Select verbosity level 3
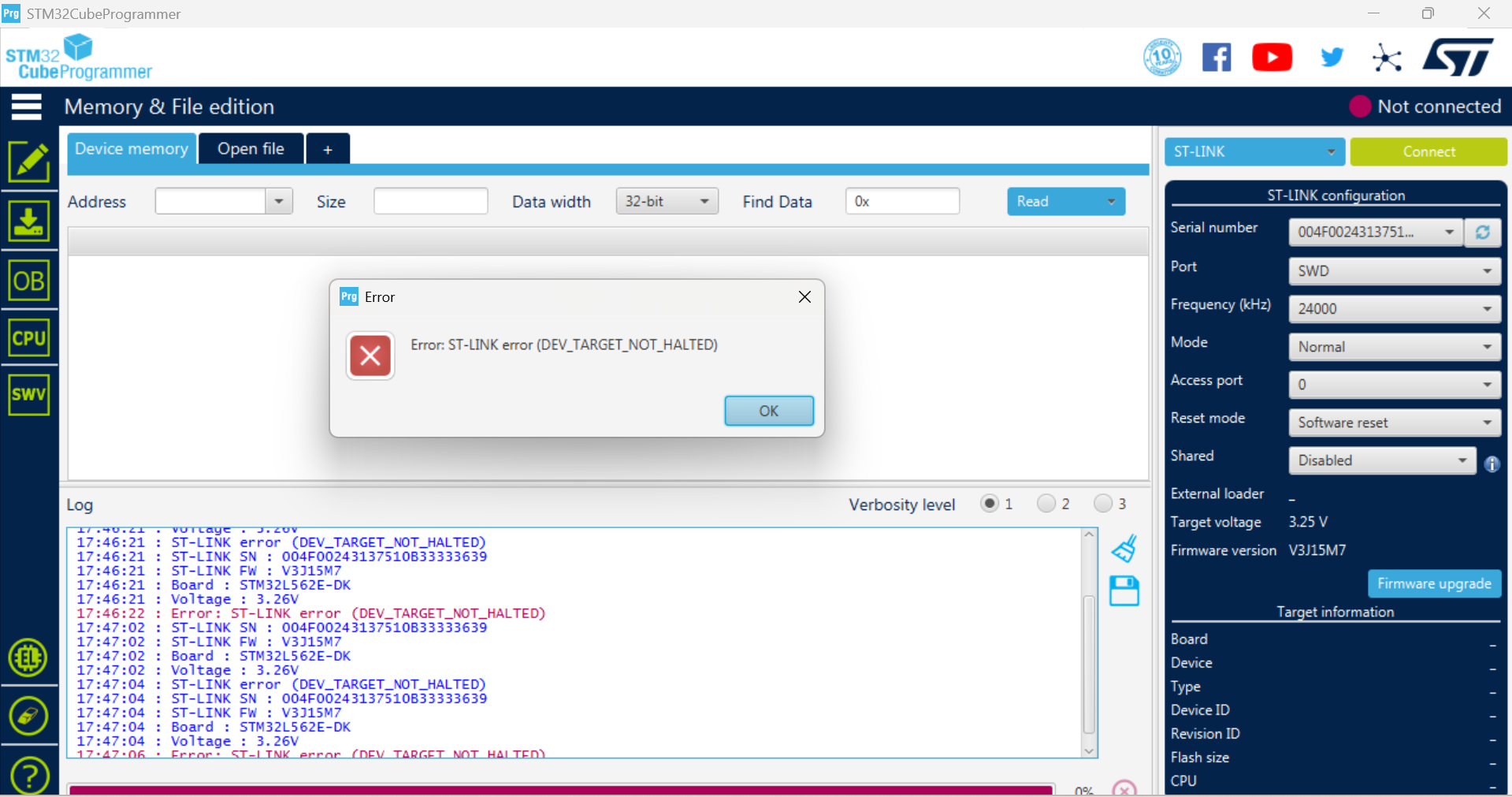The height and width of the screenshot is (797, 1512). pos(1104,504)
